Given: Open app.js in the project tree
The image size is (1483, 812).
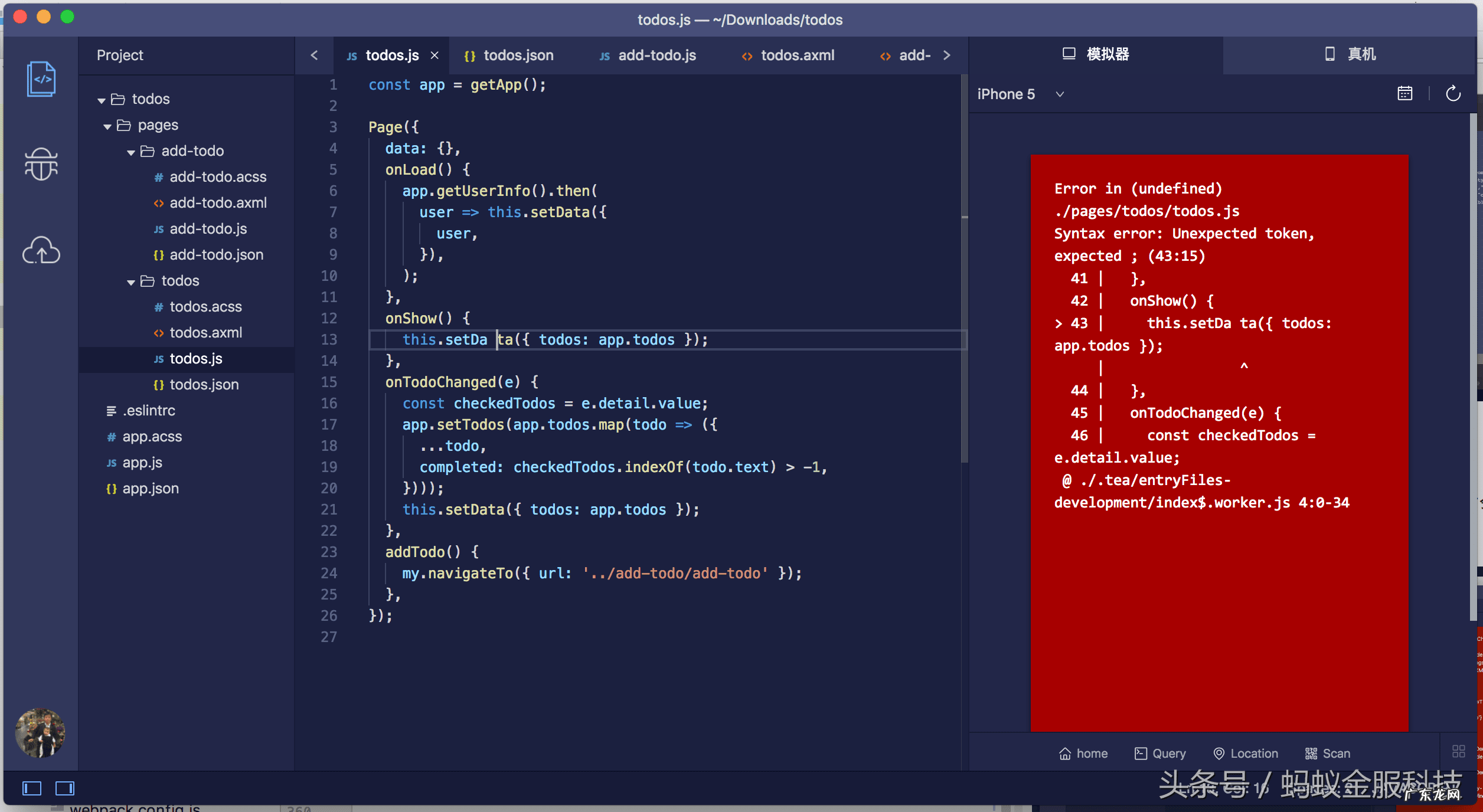Looking at the screenshot, I should (142, 463).
